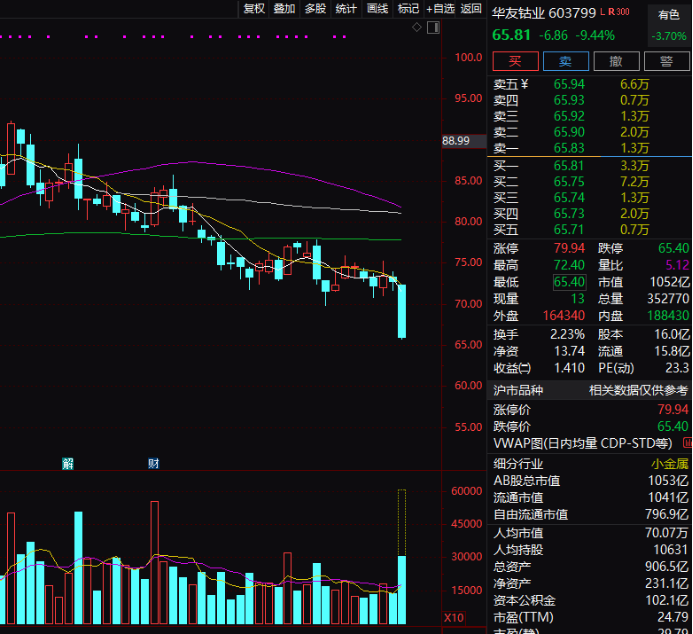Click the 300 index badge
Image resolution: width=693 pixels, height=634 pixels.
622,12
